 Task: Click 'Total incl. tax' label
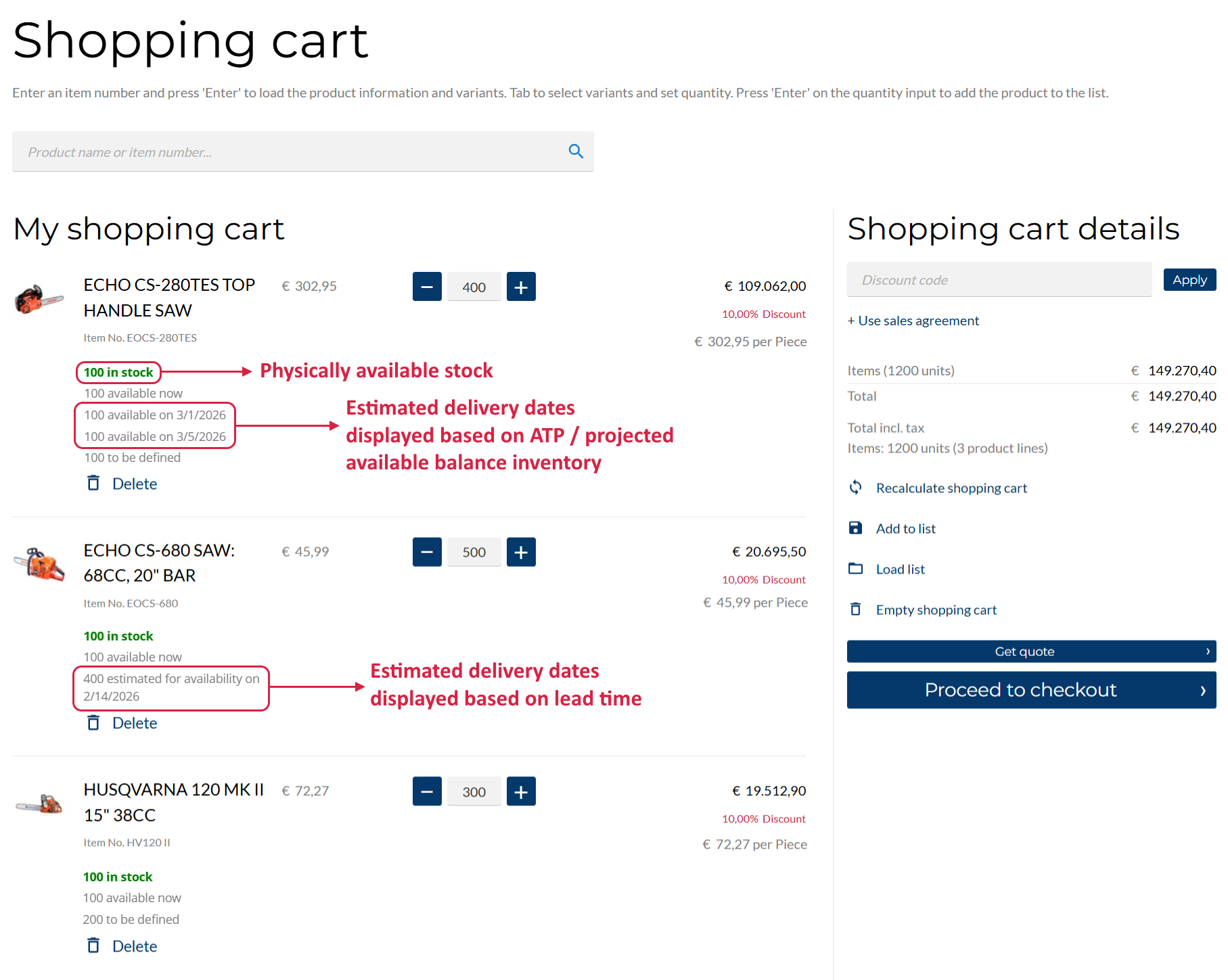coord(886,427)
